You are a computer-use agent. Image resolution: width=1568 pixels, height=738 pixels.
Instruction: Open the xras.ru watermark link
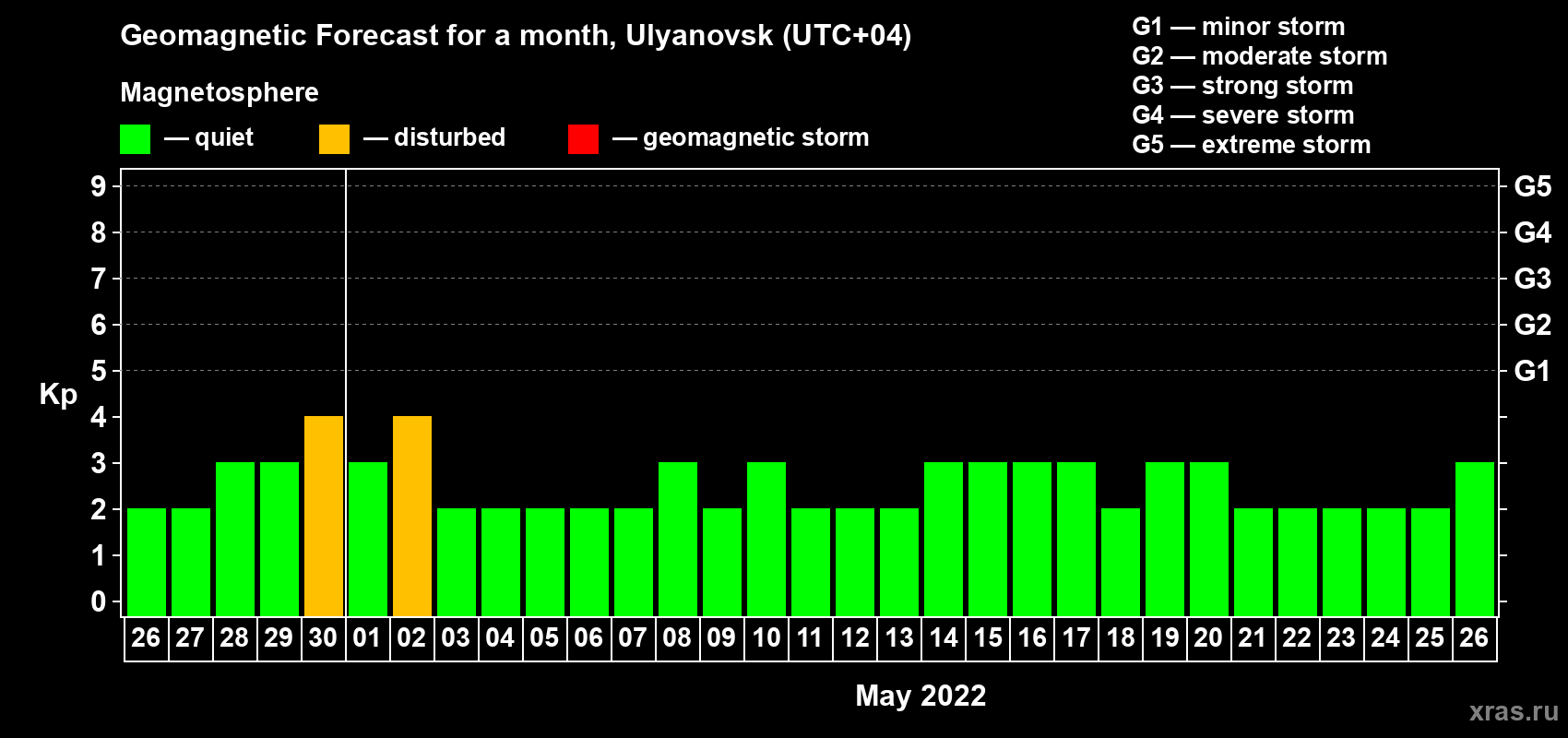pos(1514,711)
